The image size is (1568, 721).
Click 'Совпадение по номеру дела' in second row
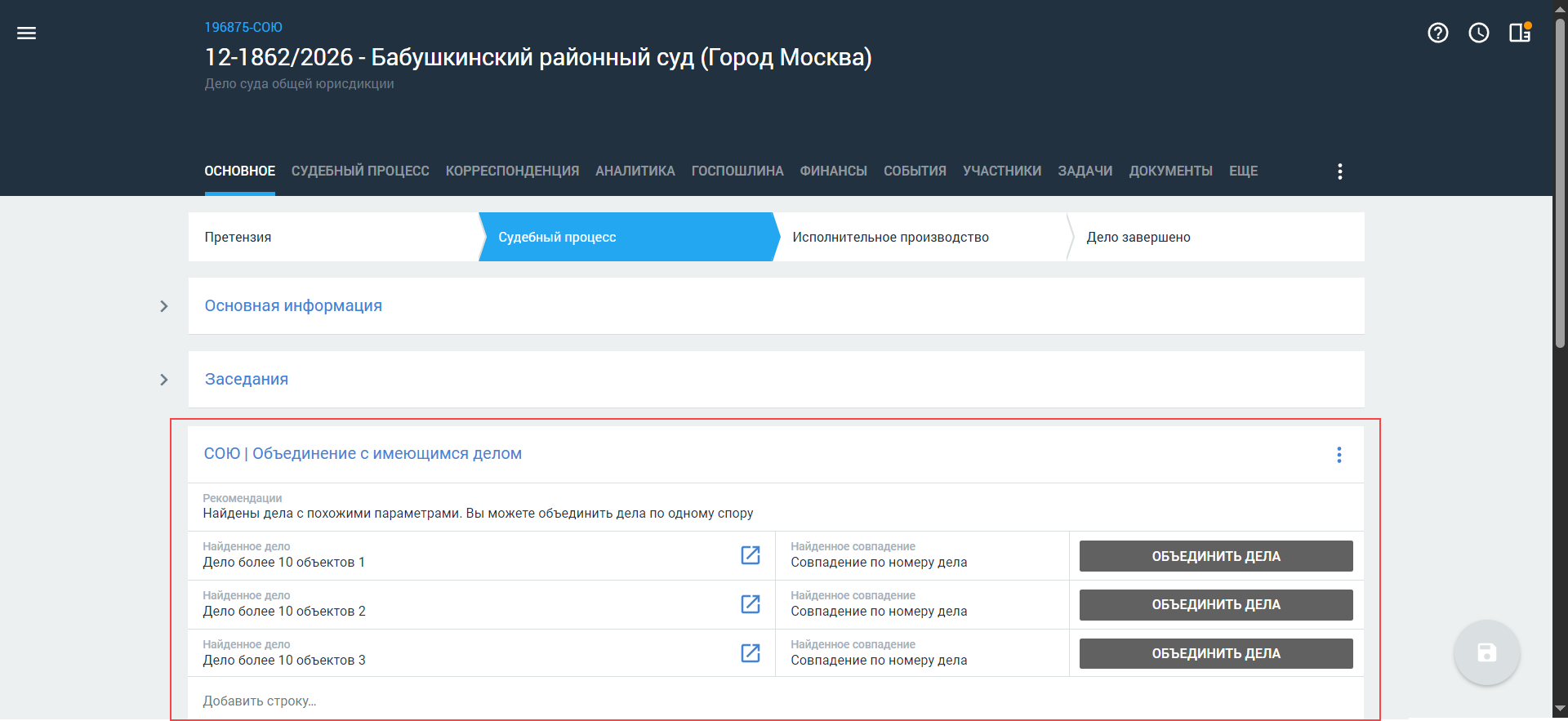click(x=879, y=611)
